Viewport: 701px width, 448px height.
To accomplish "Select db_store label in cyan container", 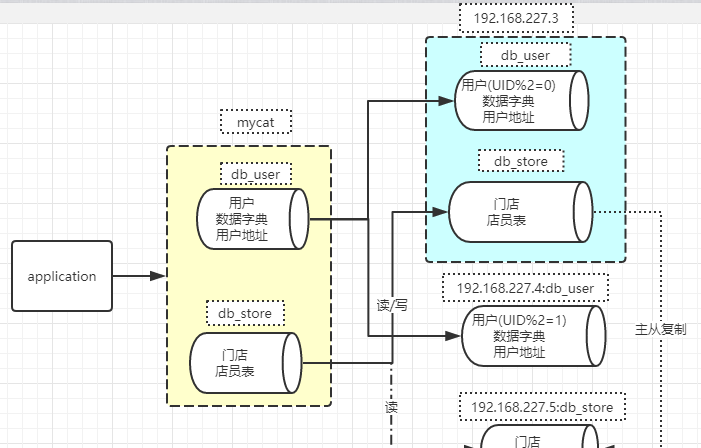I will click(x=521, y=161).
